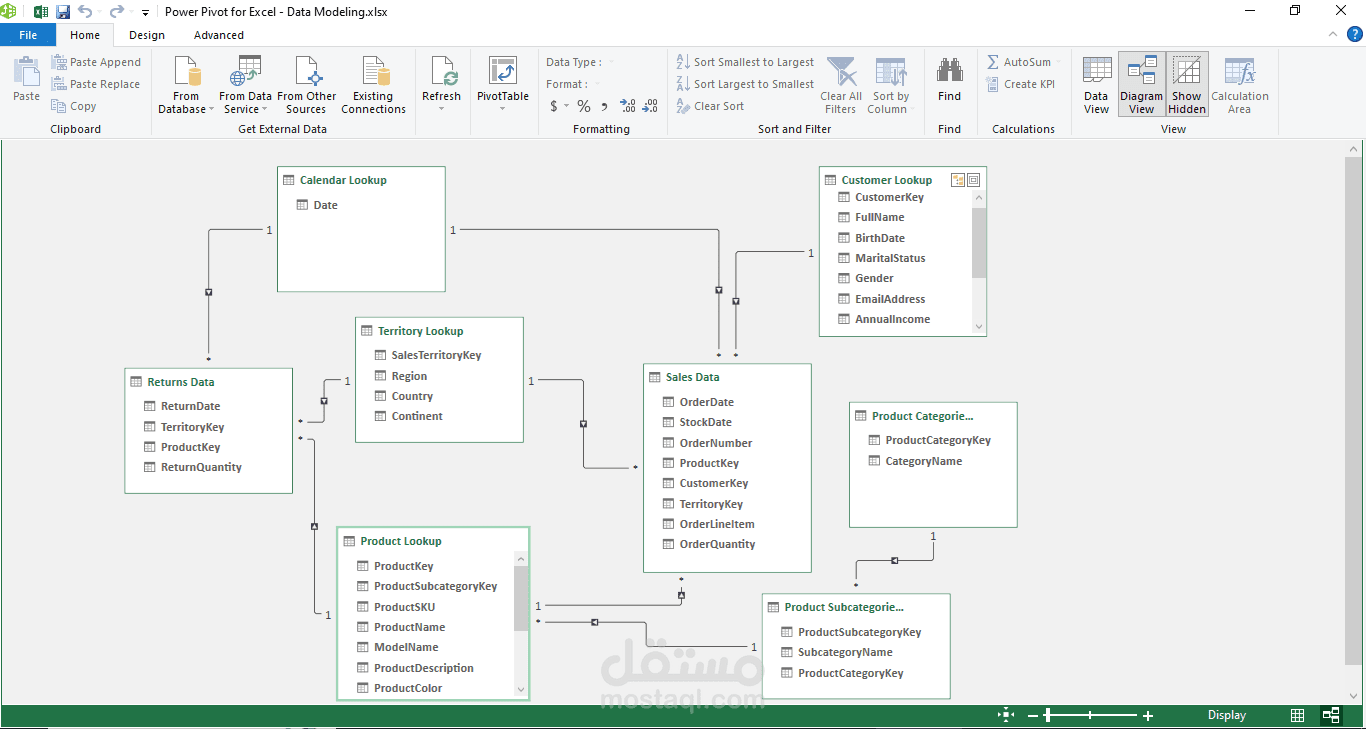The width and height of the screenshot is (1366, 729).
Task: Expand the PivotTable dropdown arrow
Action: click(503, 108)
